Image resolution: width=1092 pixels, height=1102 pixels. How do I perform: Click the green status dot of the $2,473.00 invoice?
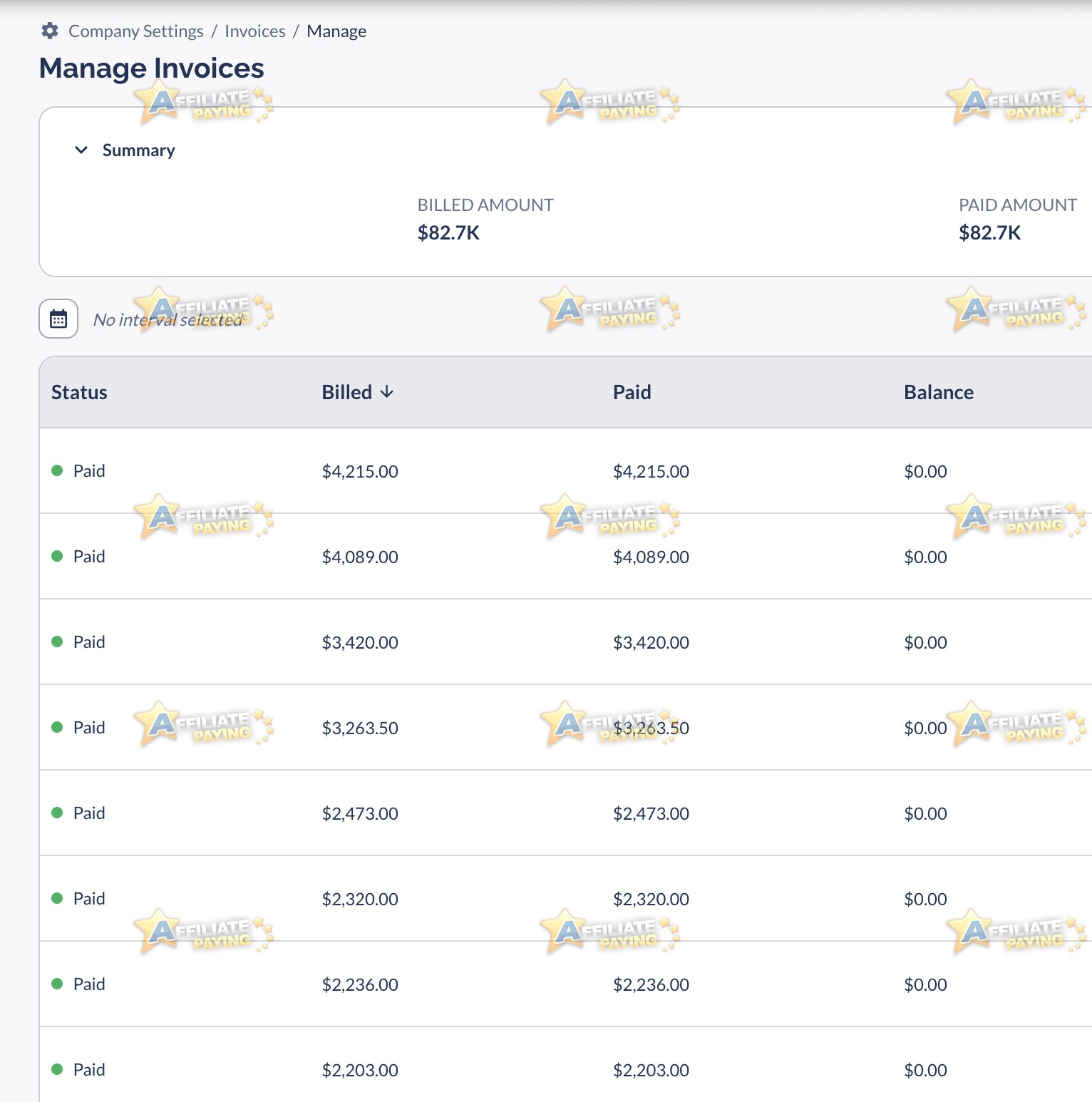coord(57,813)
